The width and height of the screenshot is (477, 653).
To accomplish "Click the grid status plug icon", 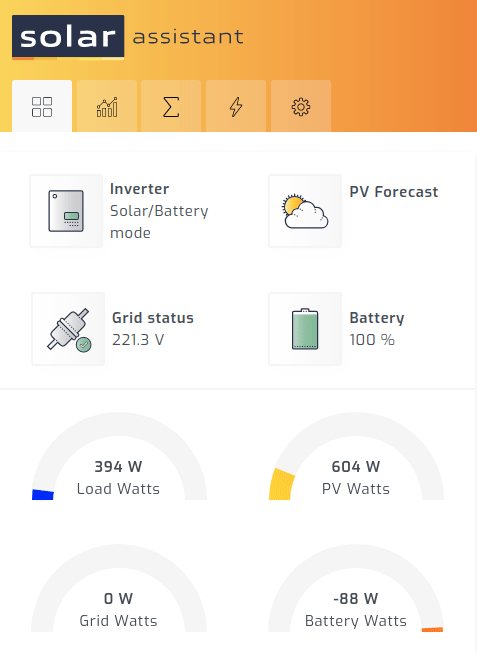I will [x=68, y=329].
